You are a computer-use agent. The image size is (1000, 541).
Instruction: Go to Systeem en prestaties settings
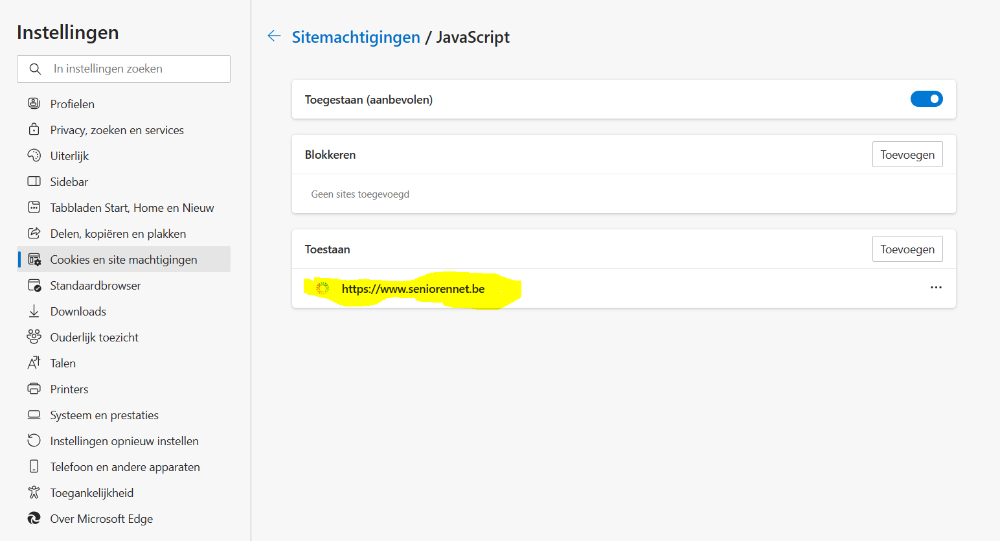coord(104,415)
